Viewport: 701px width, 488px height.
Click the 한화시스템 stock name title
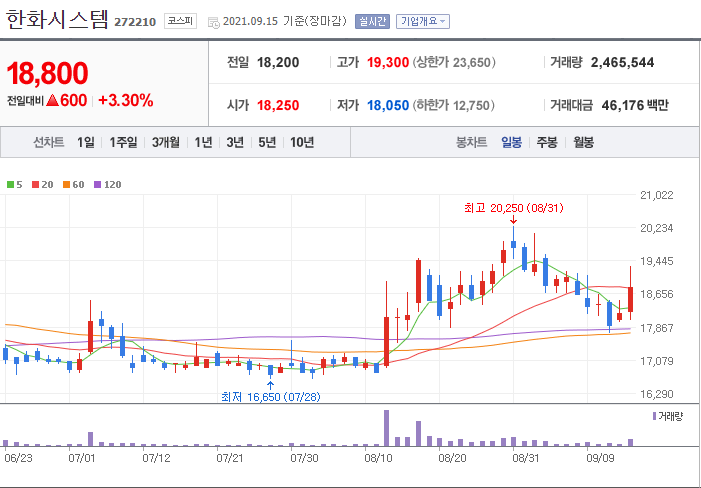pyautogui.click(x=57, y=20)
